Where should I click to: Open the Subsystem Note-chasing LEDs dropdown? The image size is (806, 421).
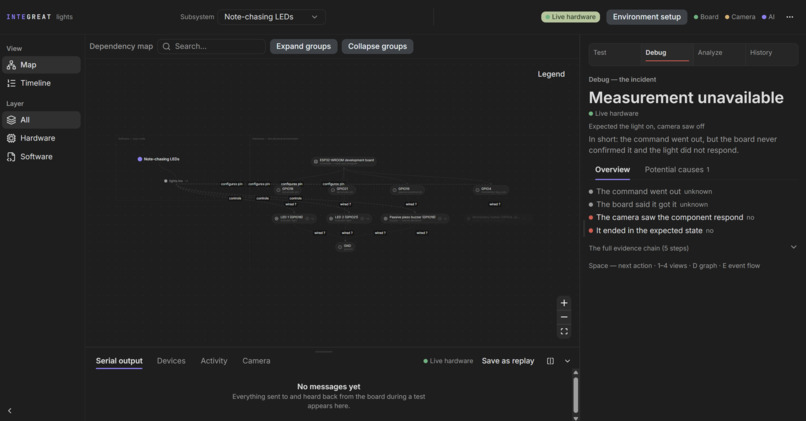click(271, 17)
